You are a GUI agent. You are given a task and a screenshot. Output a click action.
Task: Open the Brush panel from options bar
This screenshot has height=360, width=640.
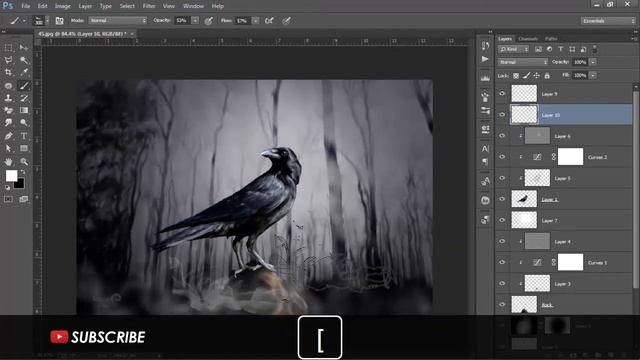[x=60, y=21]
